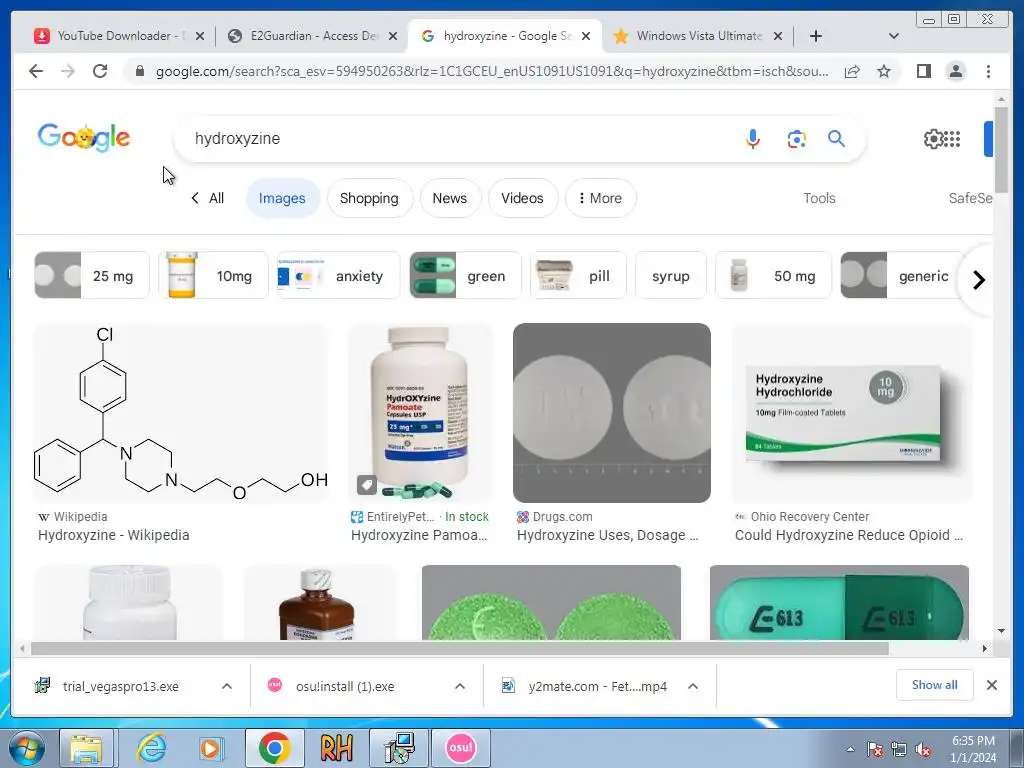Open the Google apps grid
The image size is (1024, 768).
click(953, 138)
